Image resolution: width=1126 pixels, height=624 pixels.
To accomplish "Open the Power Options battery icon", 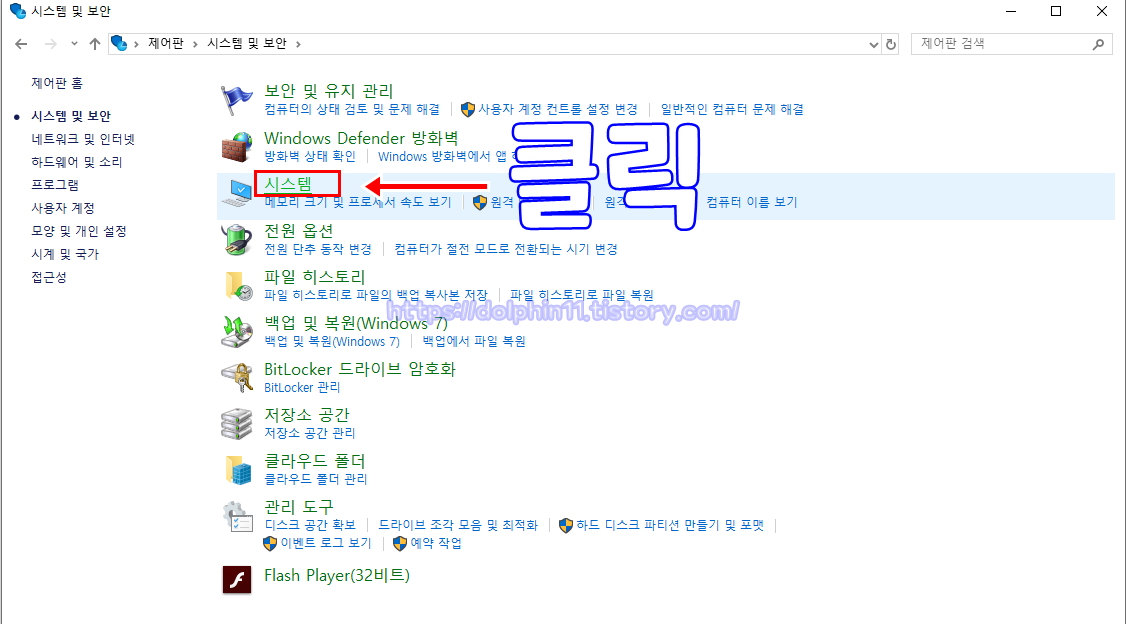I will tap(236, 240).
